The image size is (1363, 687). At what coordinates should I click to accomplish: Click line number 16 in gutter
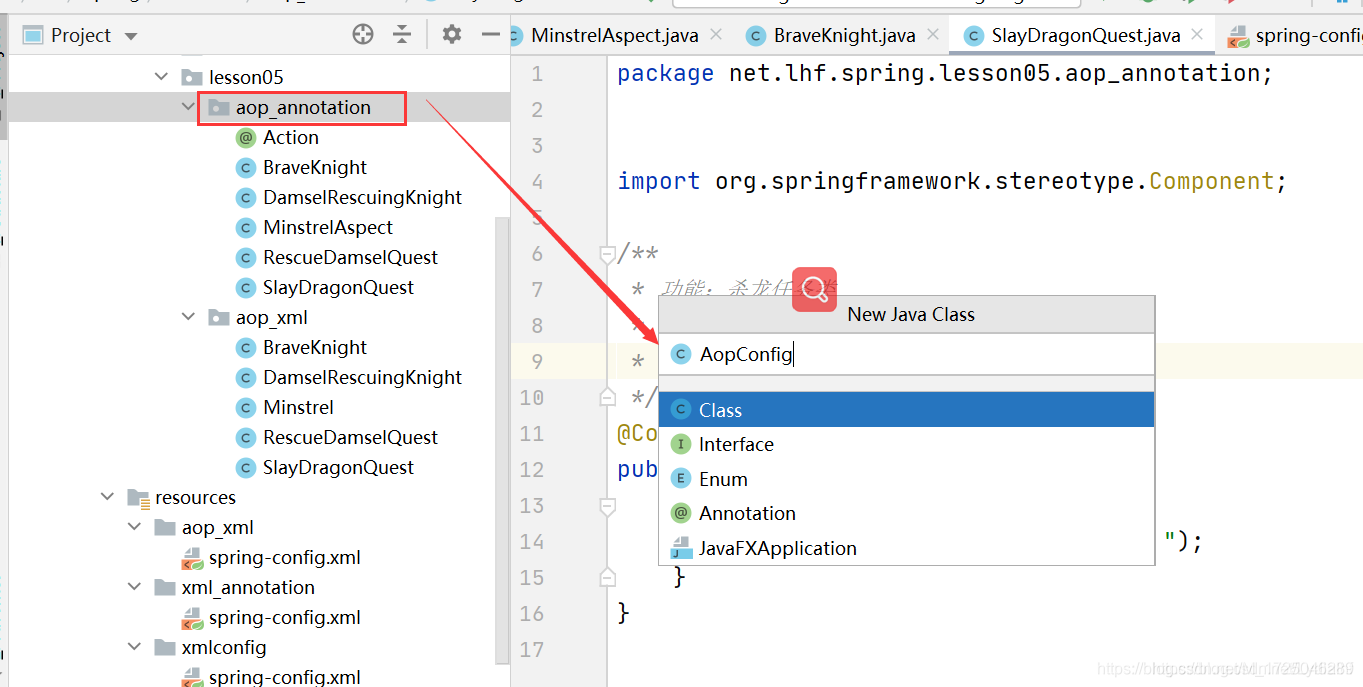point(532,613)
